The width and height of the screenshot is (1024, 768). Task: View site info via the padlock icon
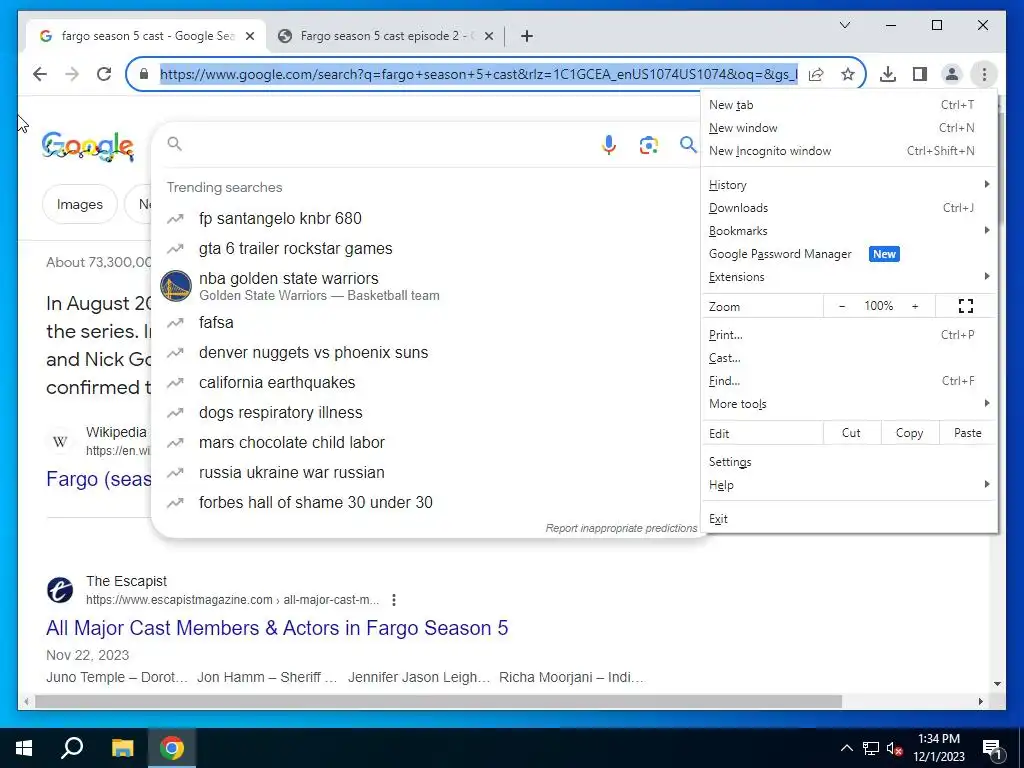(x=144, y=74)
